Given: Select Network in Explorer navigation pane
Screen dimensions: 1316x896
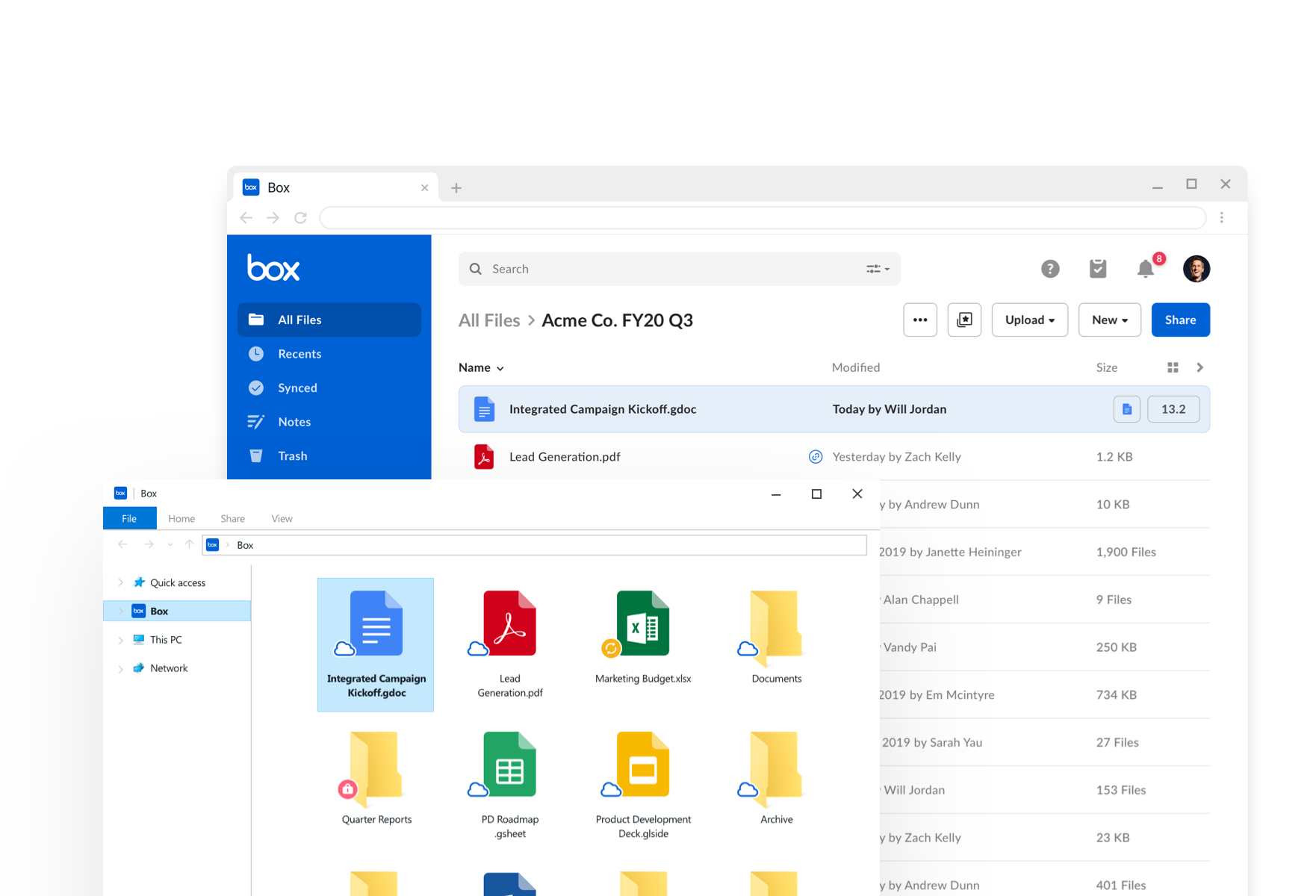Looking at the screenshot, I should tap(161, 668).
